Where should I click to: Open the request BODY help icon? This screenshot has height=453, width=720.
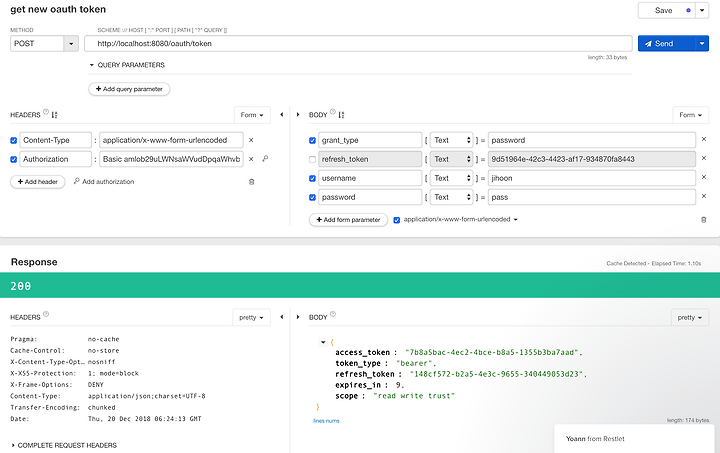point(333,112)
